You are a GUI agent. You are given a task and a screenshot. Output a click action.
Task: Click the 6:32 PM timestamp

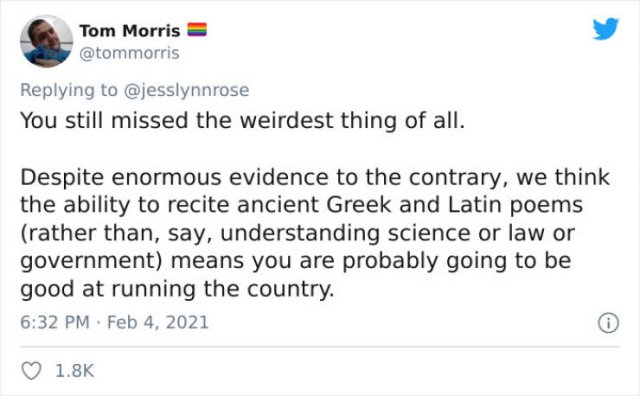[x=55, y=322]
